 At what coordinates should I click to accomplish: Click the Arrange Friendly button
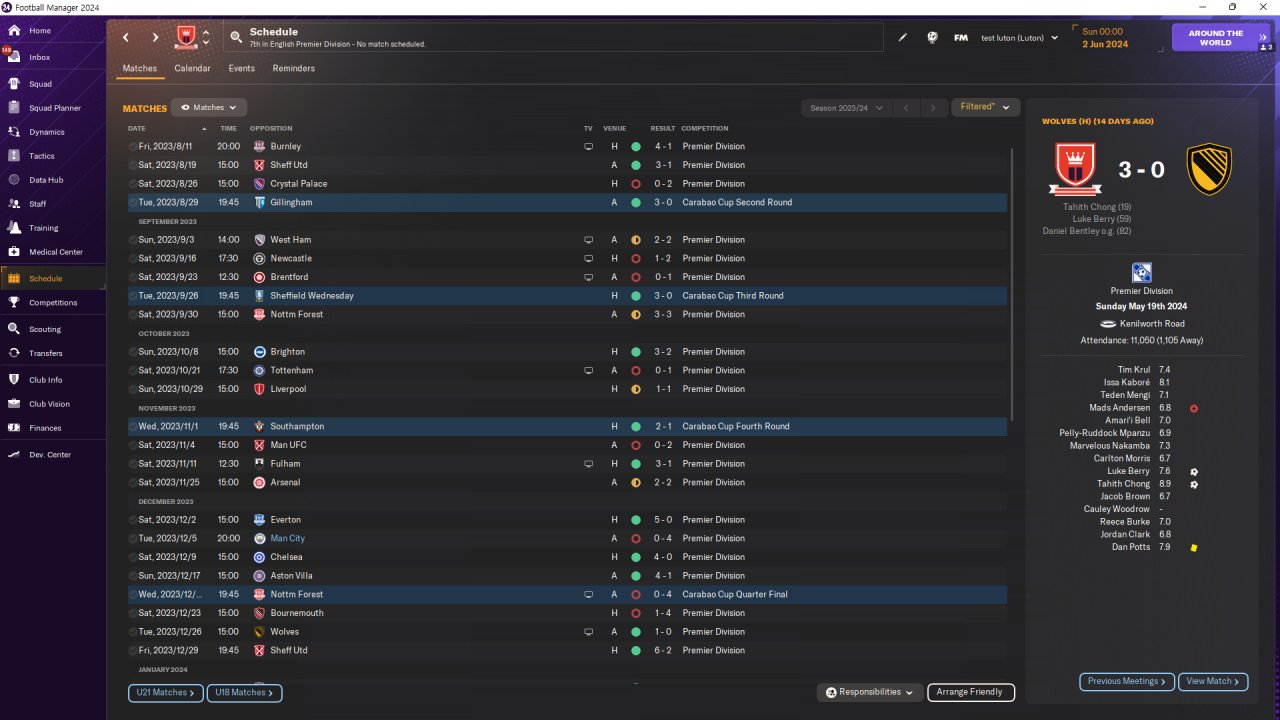[x=971, y=692]
